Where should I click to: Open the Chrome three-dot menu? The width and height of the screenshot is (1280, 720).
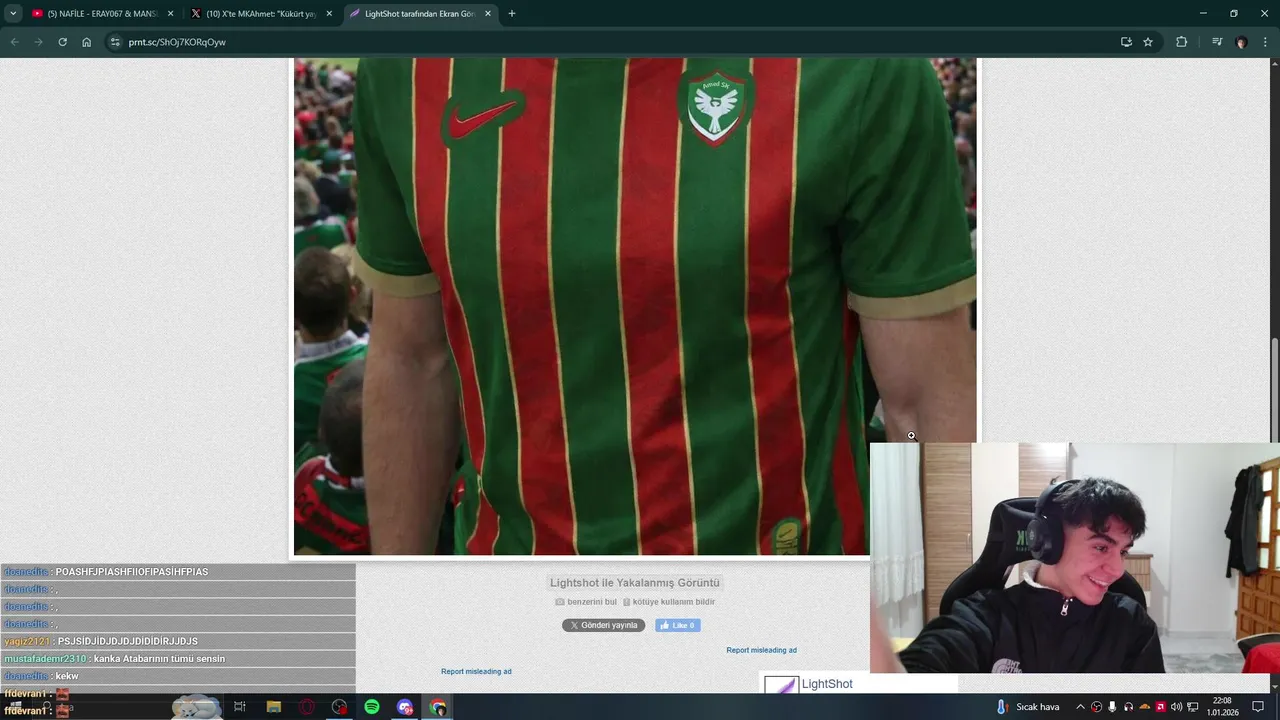pyautogui.click(x=1265, y=42)
